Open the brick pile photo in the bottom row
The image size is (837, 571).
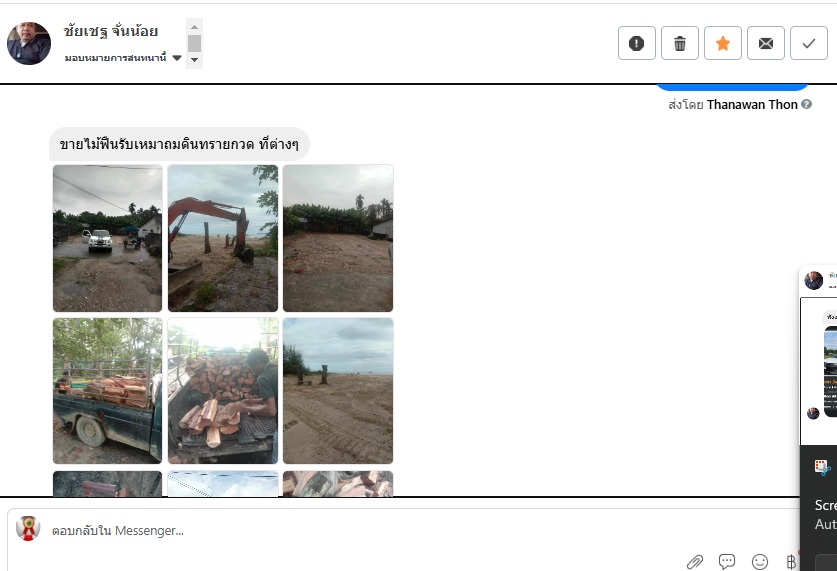338,483
